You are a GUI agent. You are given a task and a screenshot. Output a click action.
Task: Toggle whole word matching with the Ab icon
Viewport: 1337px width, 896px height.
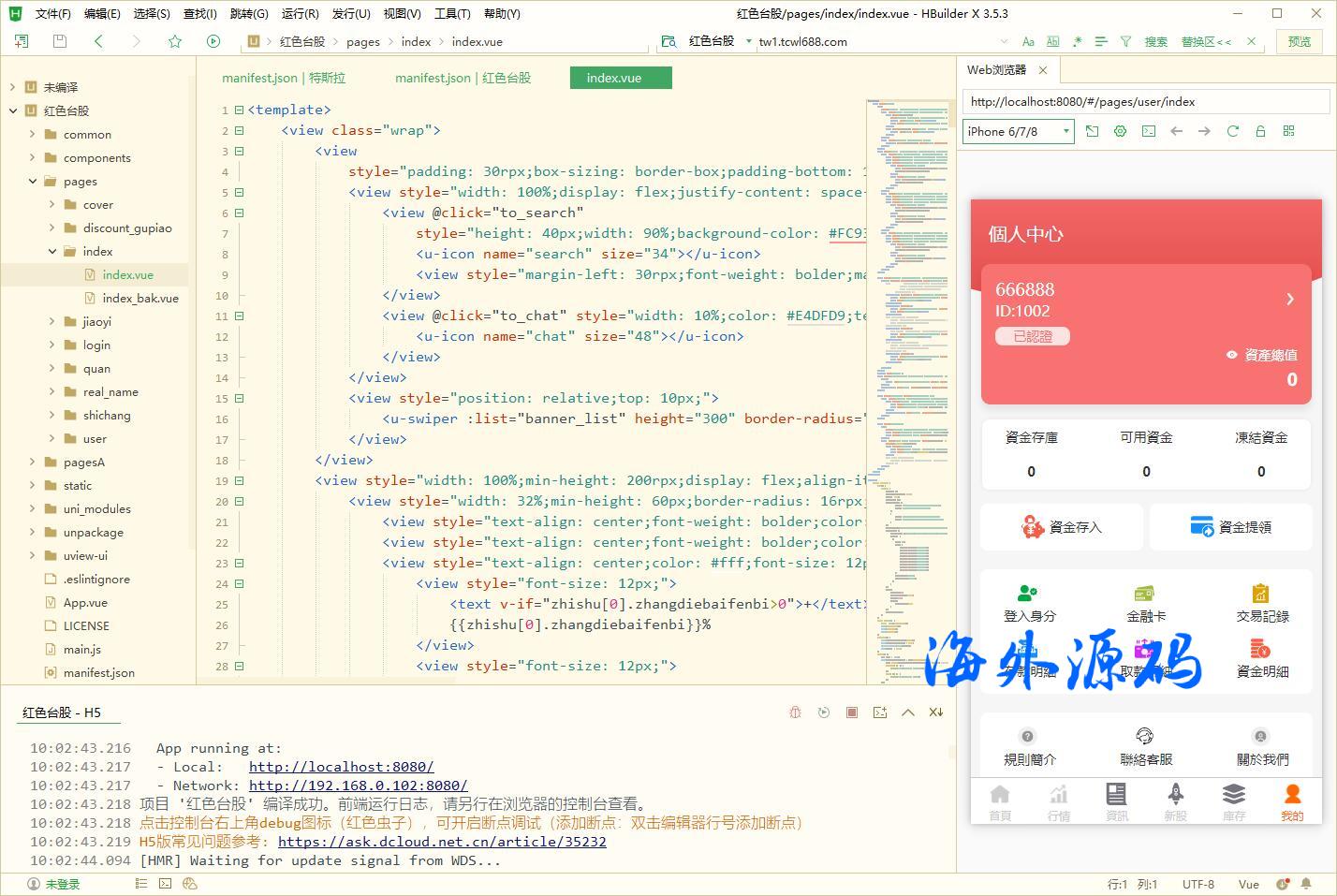1052,41
